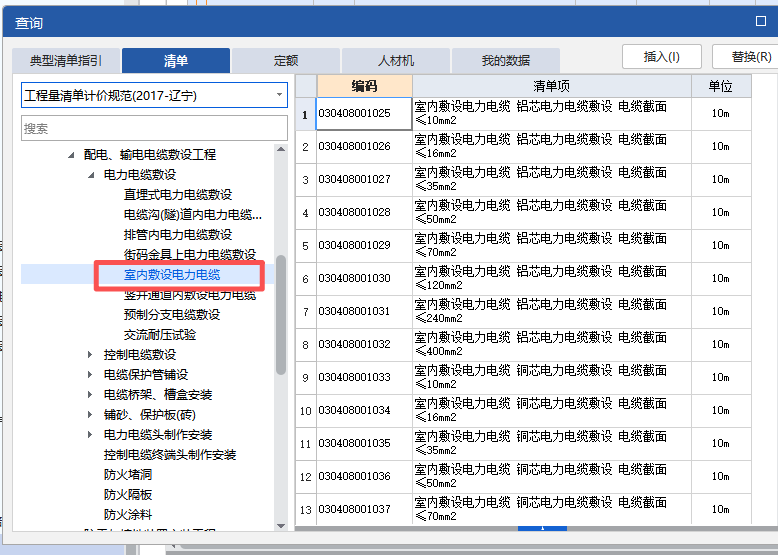Select code cell 030408001029
The image size is (778, 555).
point(364,246)
